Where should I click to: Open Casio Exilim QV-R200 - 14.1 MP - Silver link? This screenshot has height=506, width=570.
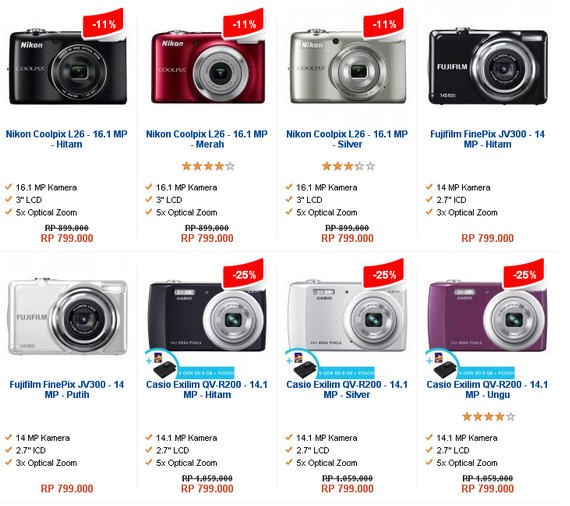(x=347, y=390)
